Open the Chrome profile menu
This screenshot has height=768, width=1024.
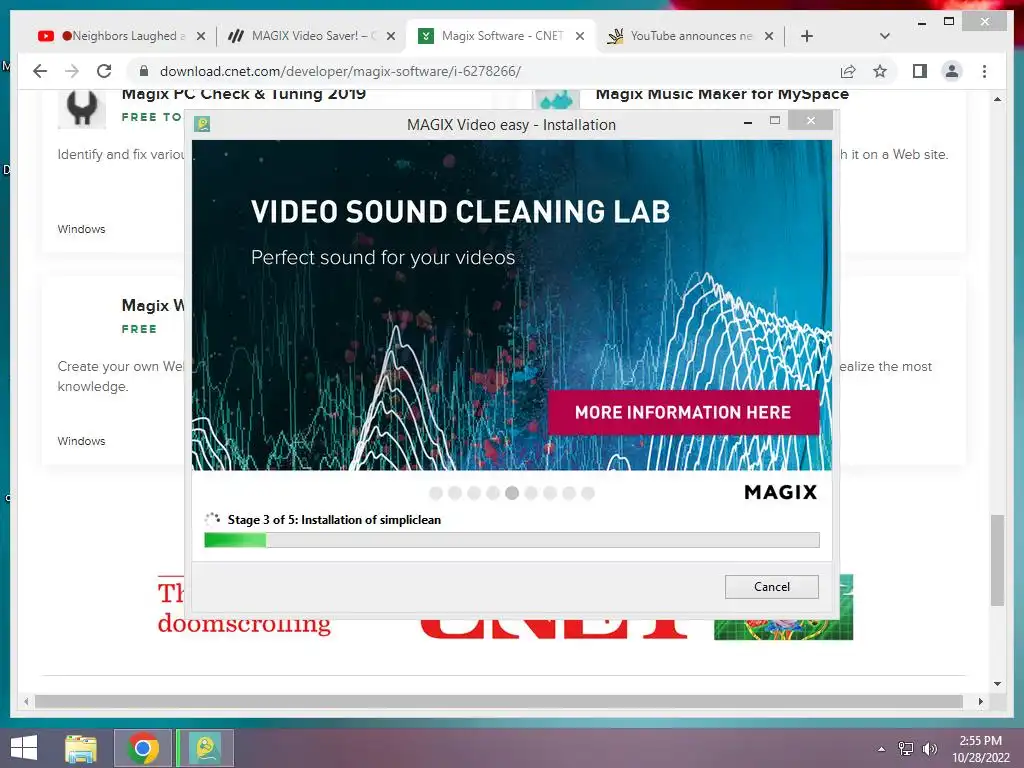click(x=952, y=71)
